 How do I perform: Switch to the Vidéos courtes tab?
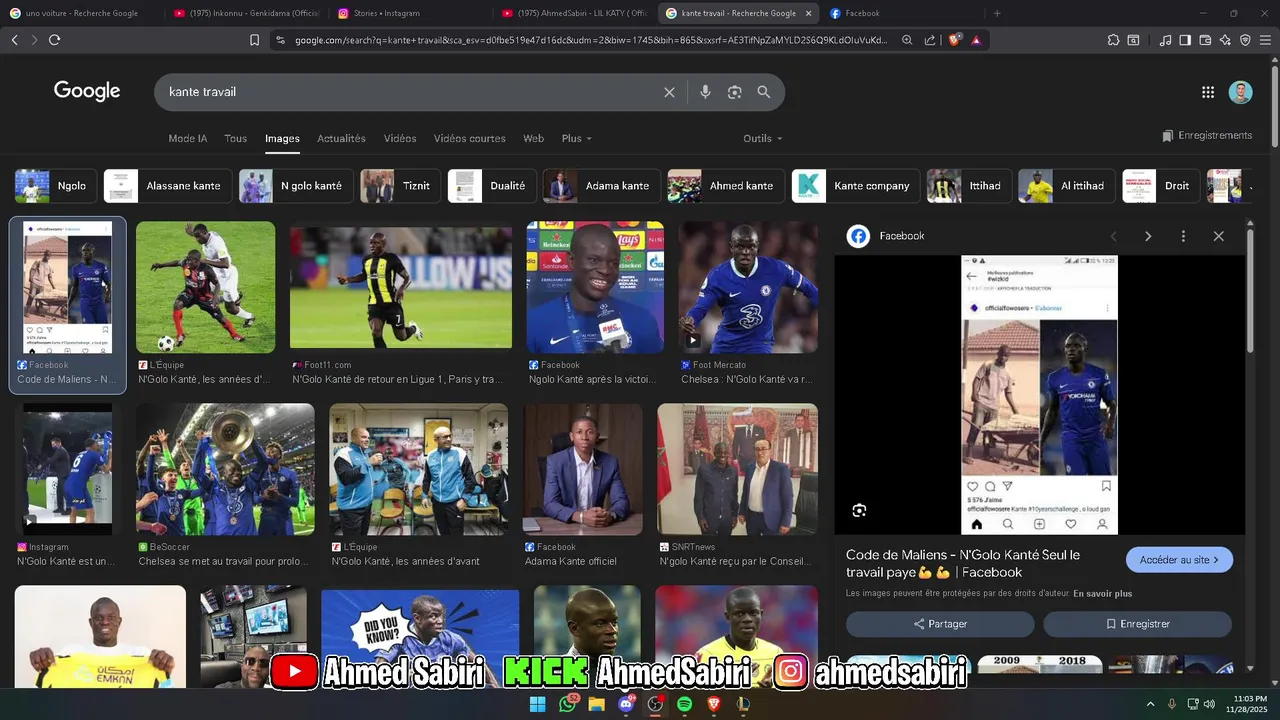coord(470,138)
